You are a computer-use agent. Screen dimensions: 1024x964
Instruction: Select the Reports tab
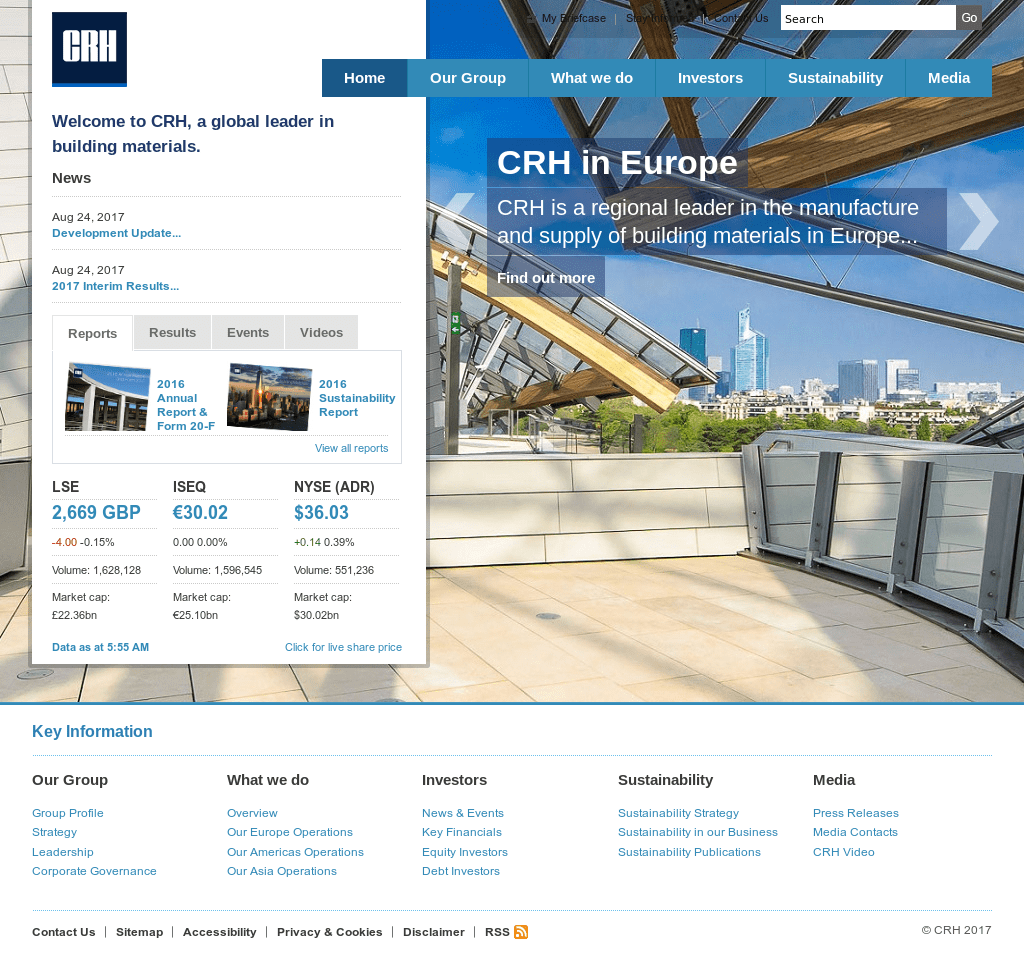coord(92,333)
